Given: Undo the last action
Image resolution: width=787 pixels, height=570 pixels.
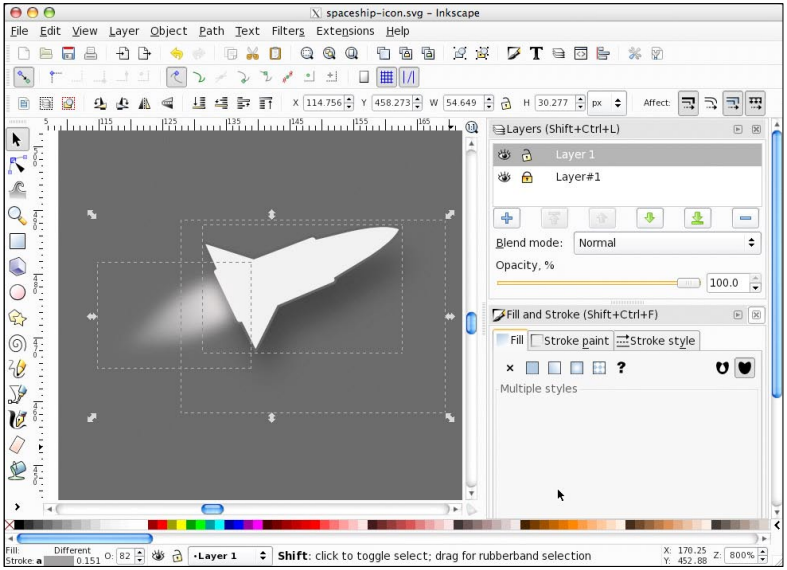Looking at the screenshot, I should [177, 53].
